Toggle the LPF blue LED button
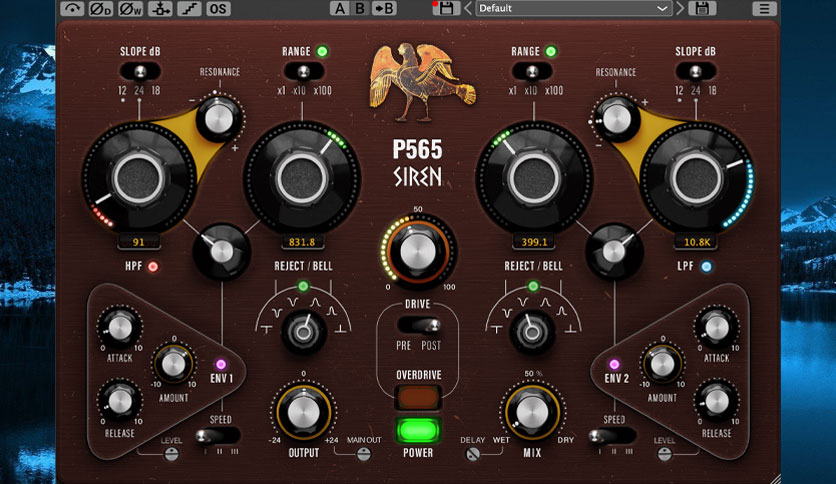This screenshot has width=836, height=484. point(706,267)
